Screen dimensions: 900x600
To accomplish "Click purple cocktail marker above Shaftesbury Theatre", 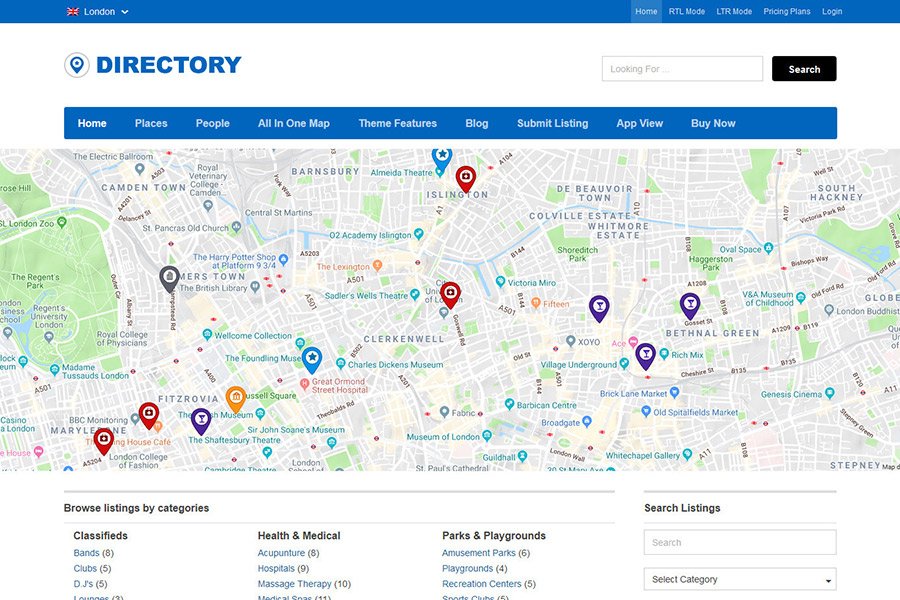I will (201, 421).
